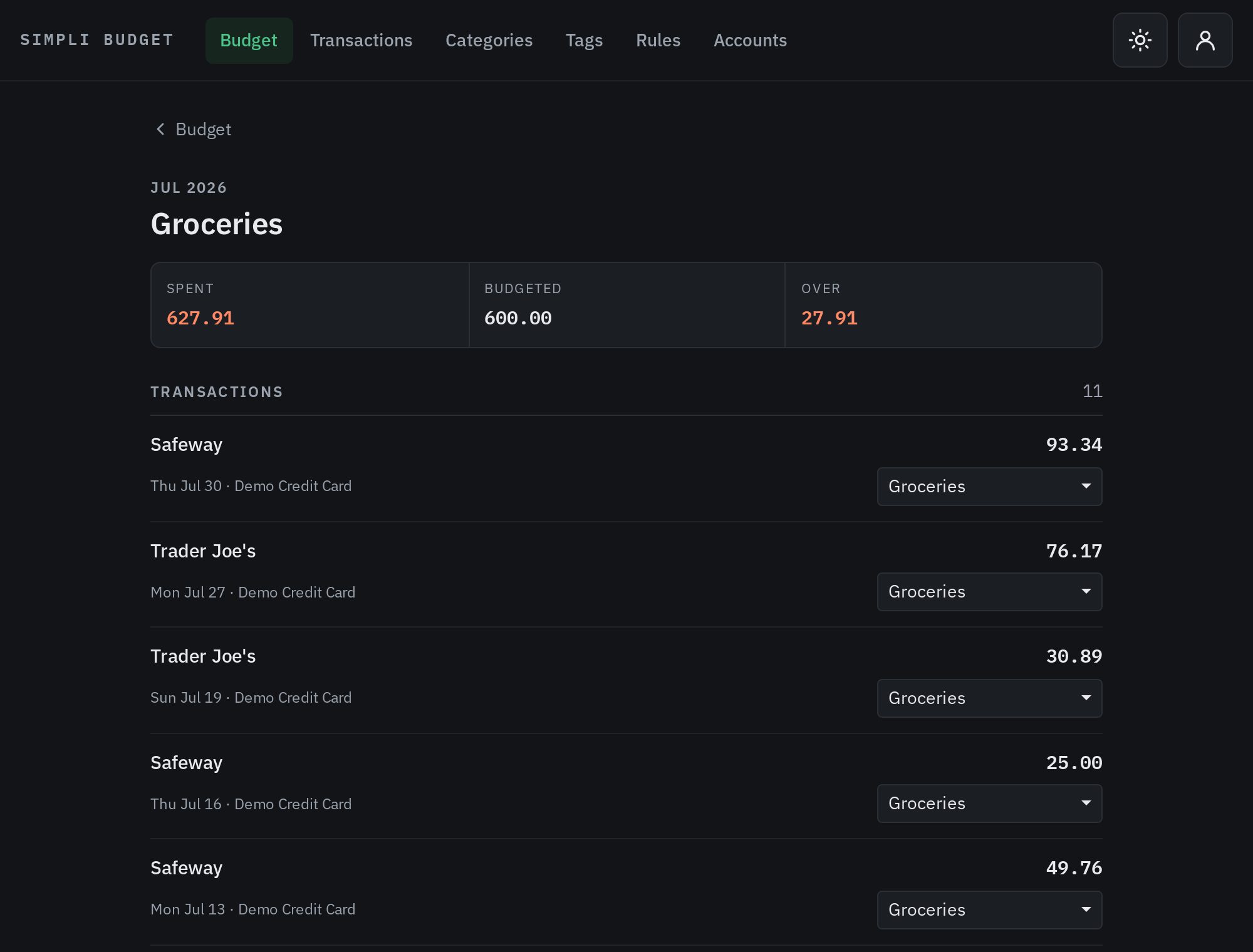Image resolution: width=1253 pixels, height=952 pixels.
Task: Click the Groceries page heading
Action: (216, 224)
